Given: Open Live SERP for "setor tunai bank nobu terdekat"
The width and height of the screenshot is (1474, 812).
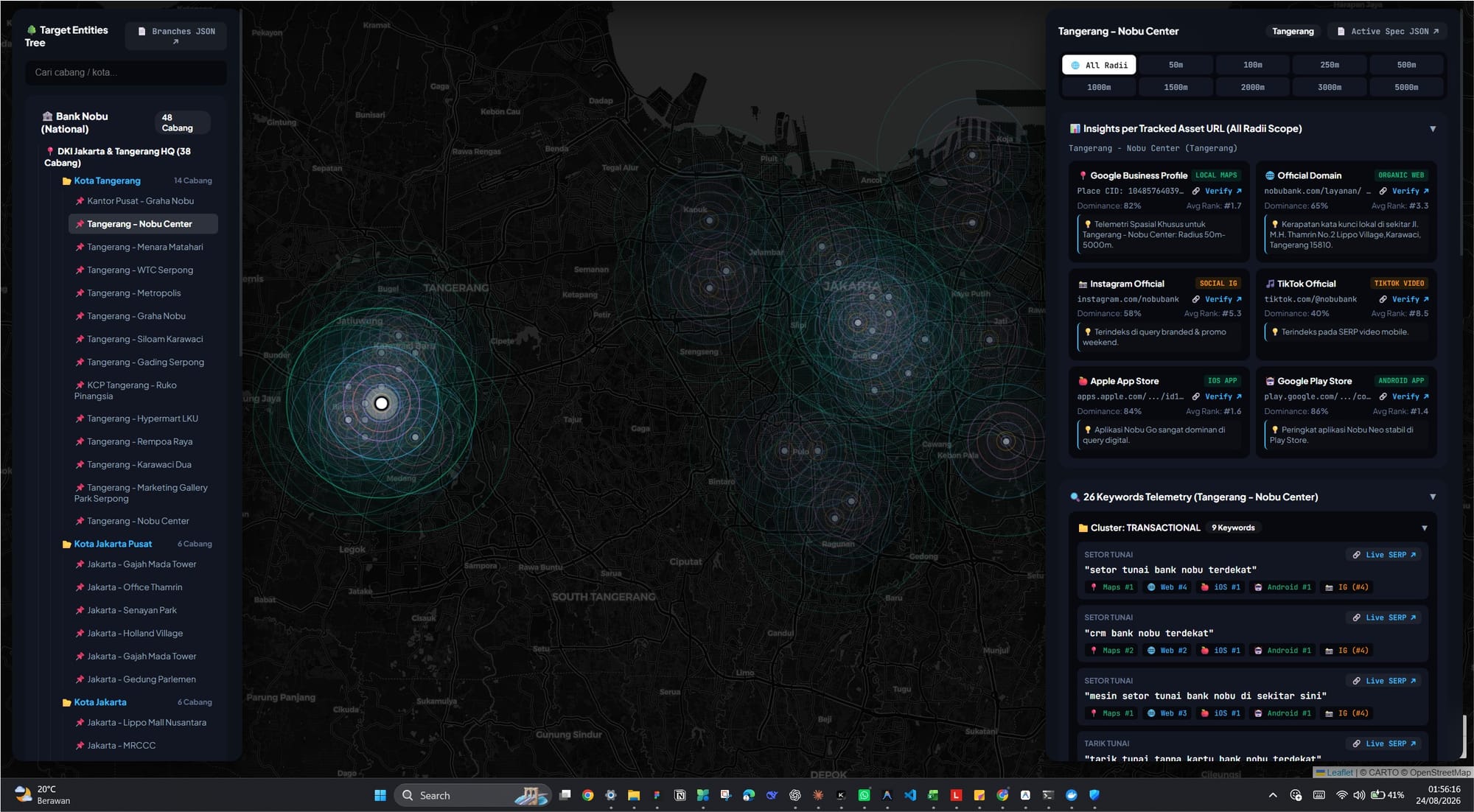Looking at the screenshot, I should pos(1384,556).
